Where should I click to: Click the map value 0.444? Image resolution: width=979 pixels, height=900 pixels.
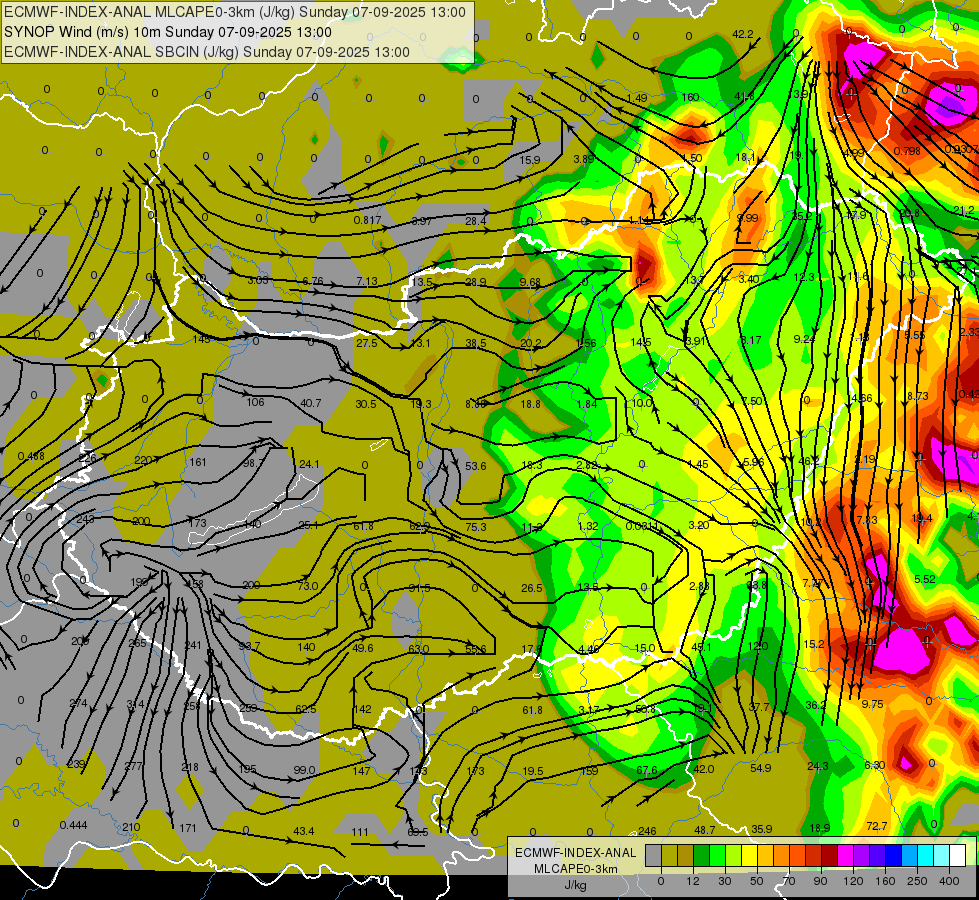(x=74, y=826)
